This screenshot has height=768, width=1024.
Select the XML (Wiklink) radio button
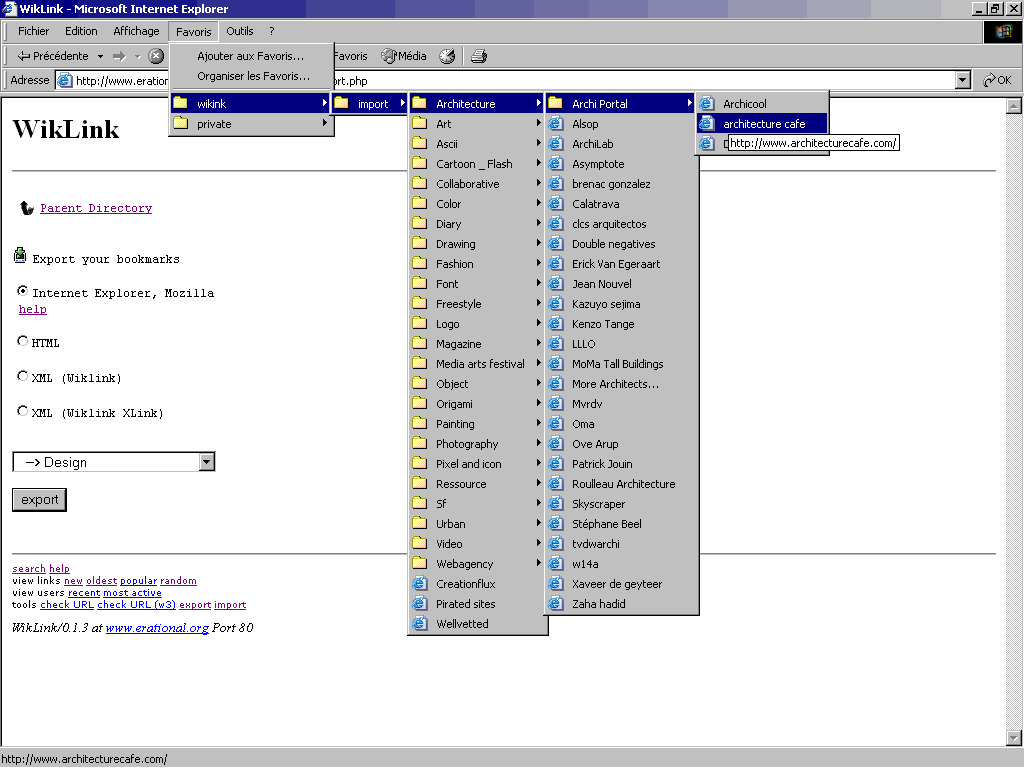[x=23, y=376]
